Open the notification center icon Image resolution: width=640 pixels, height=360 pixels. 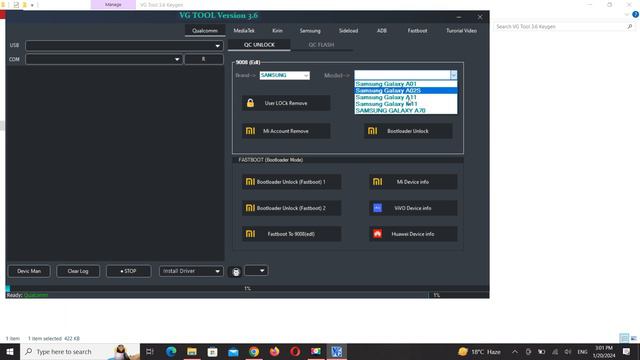point(627,351)
